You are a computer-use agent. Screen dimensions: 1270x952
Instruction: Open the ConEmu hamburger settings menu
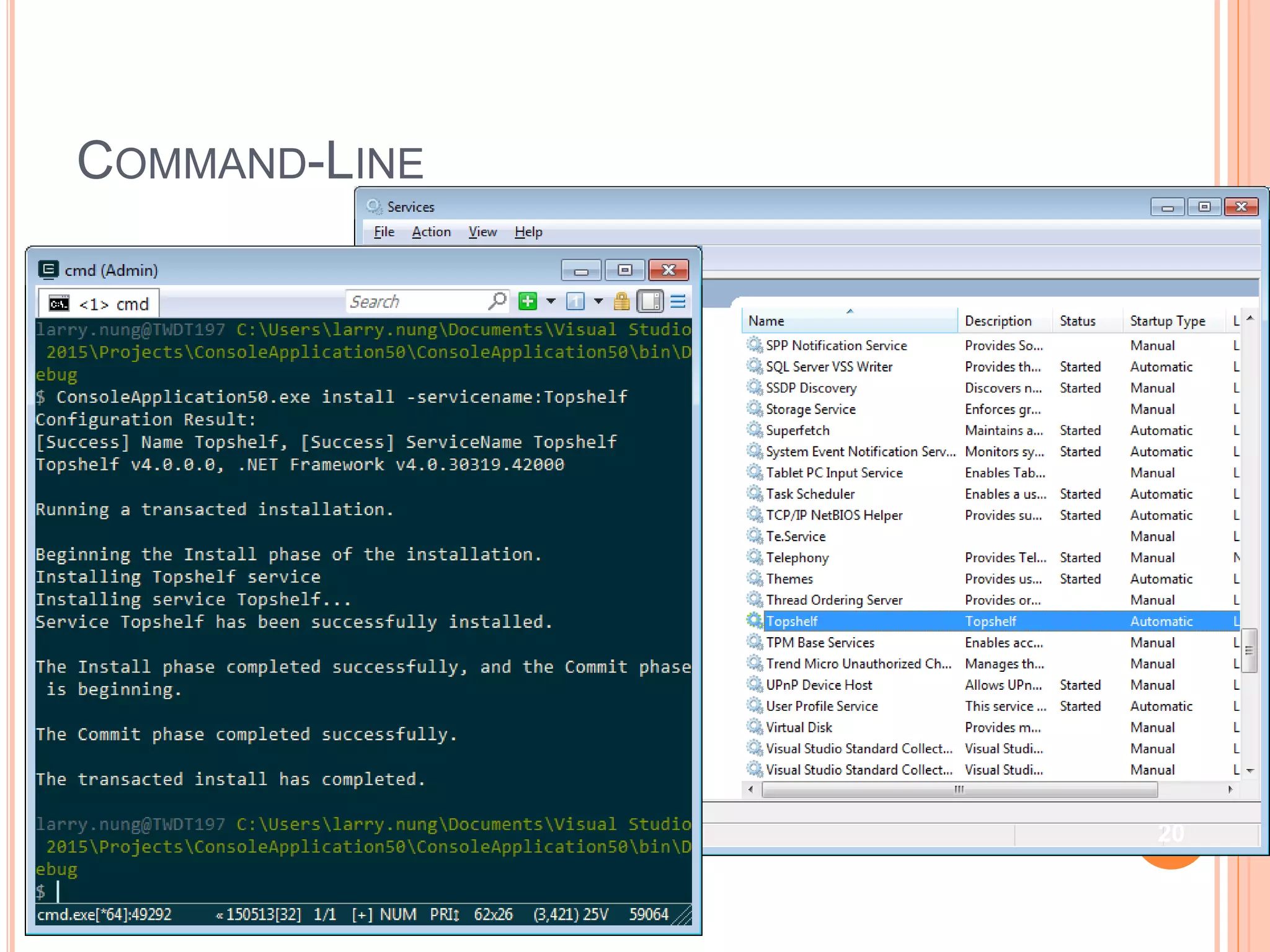678,301
